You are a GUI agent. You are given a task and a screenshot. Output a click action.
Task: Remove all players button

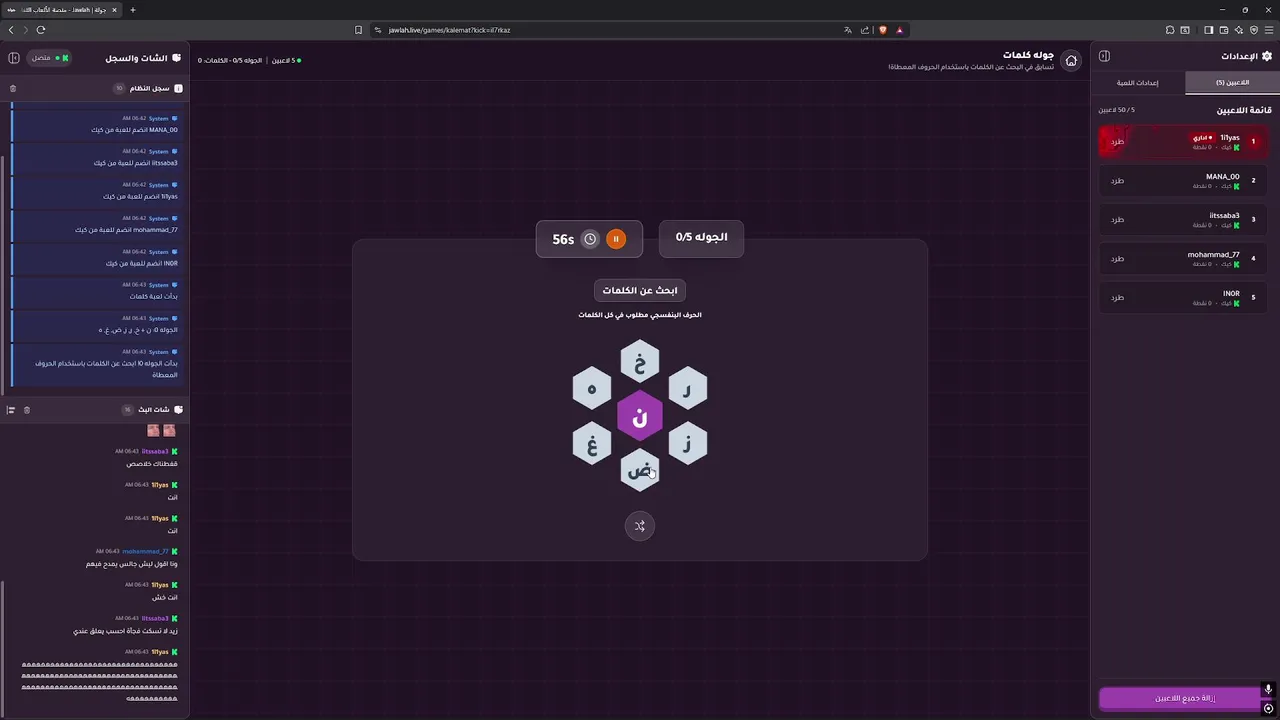[x=1185, y=698]
